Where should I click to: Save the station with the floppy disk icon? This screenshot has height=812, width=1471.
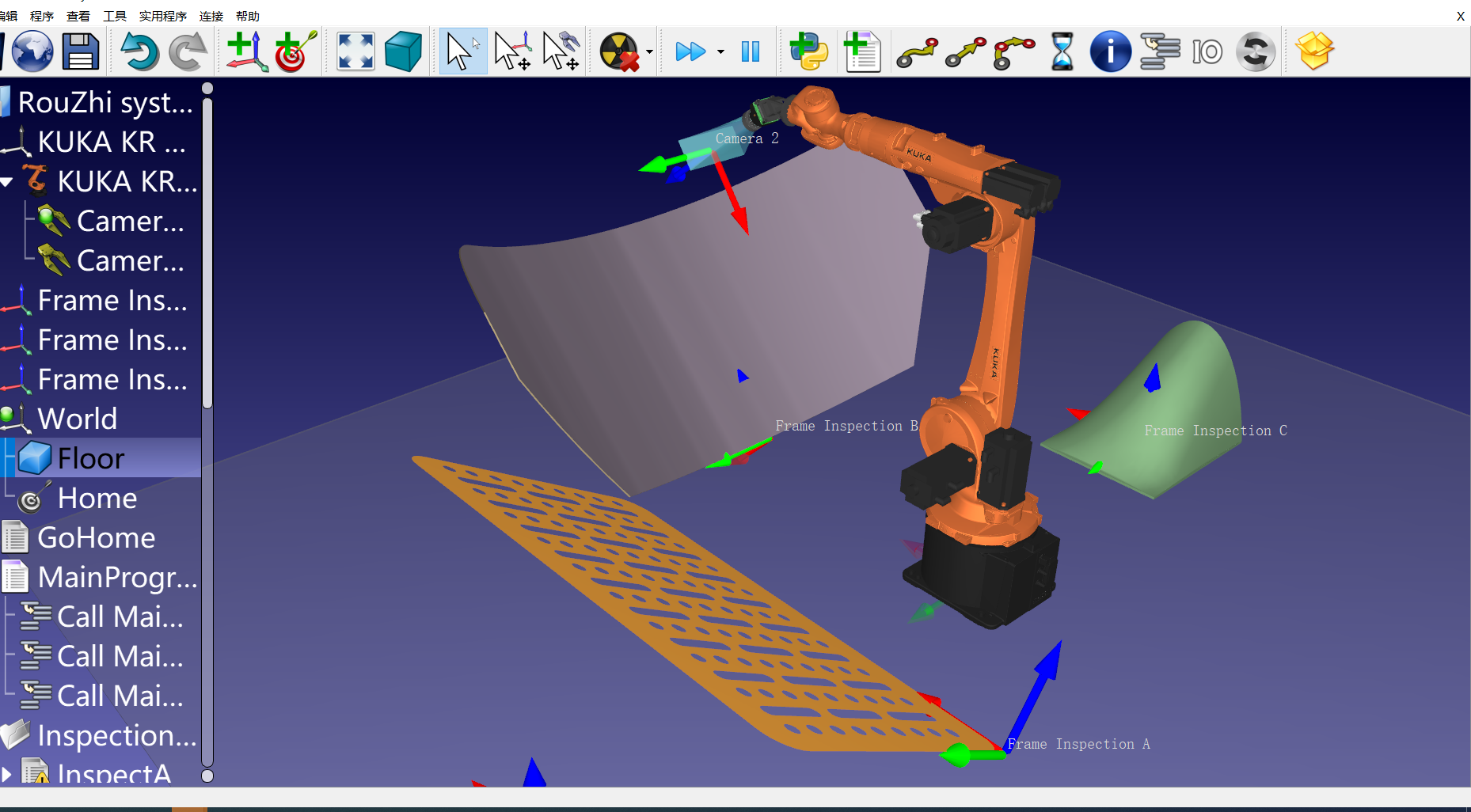click(x=81, y=51)
